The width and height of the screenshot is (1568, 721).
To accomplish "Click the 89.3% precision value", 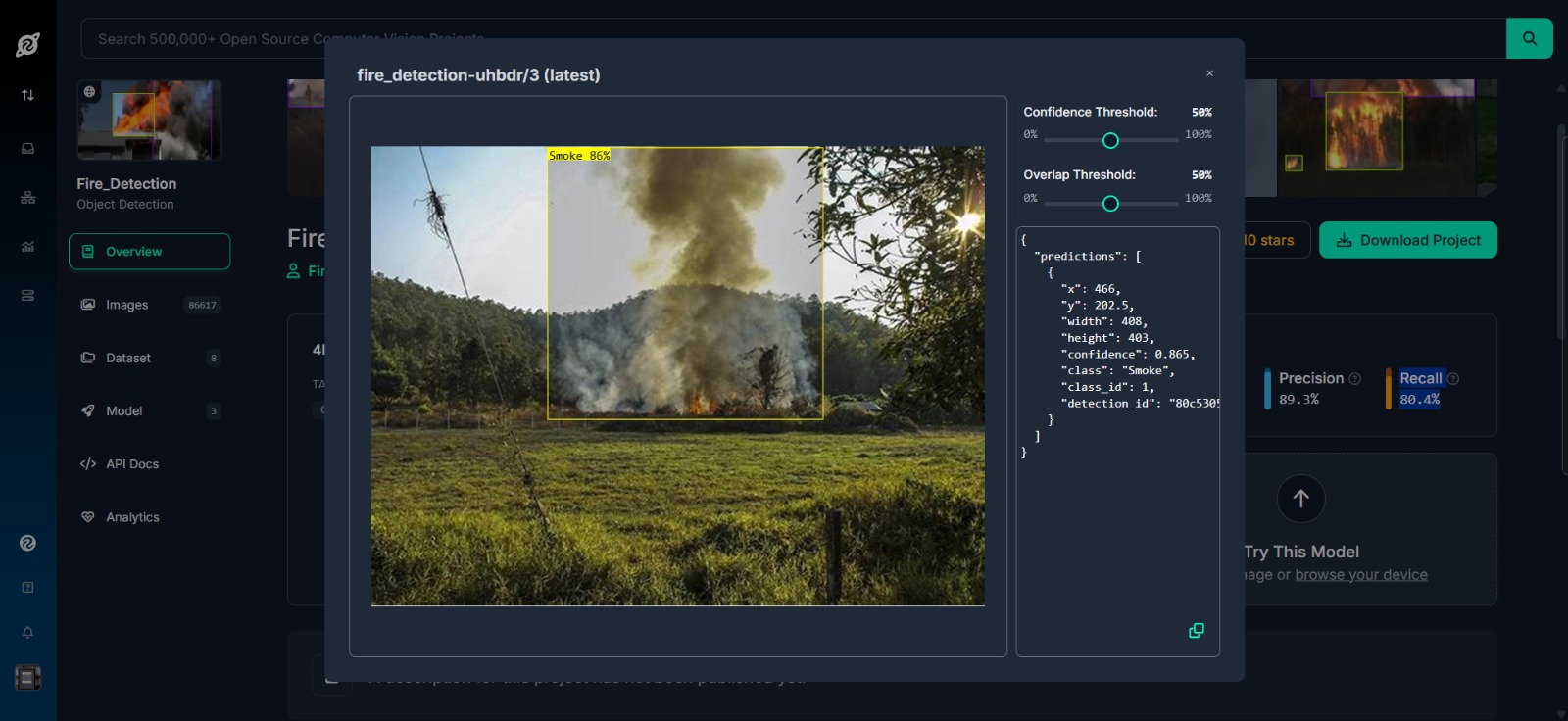I will 1298,400.
